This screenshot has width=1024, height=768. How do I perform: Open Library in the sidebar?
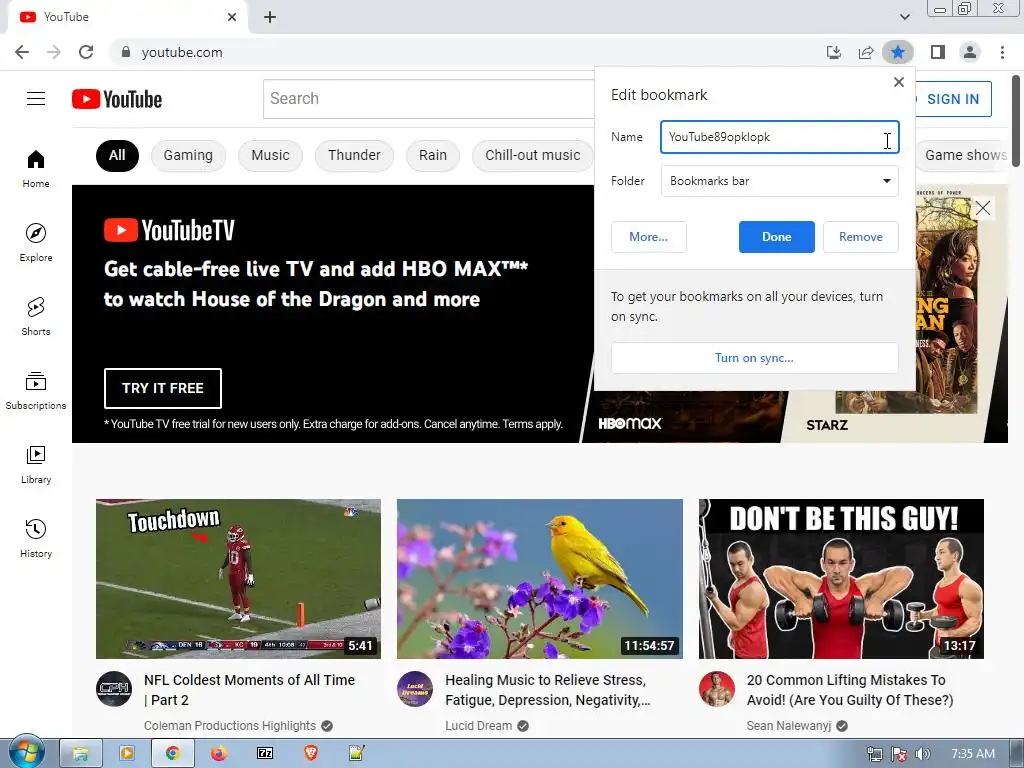tap(36, 464)
